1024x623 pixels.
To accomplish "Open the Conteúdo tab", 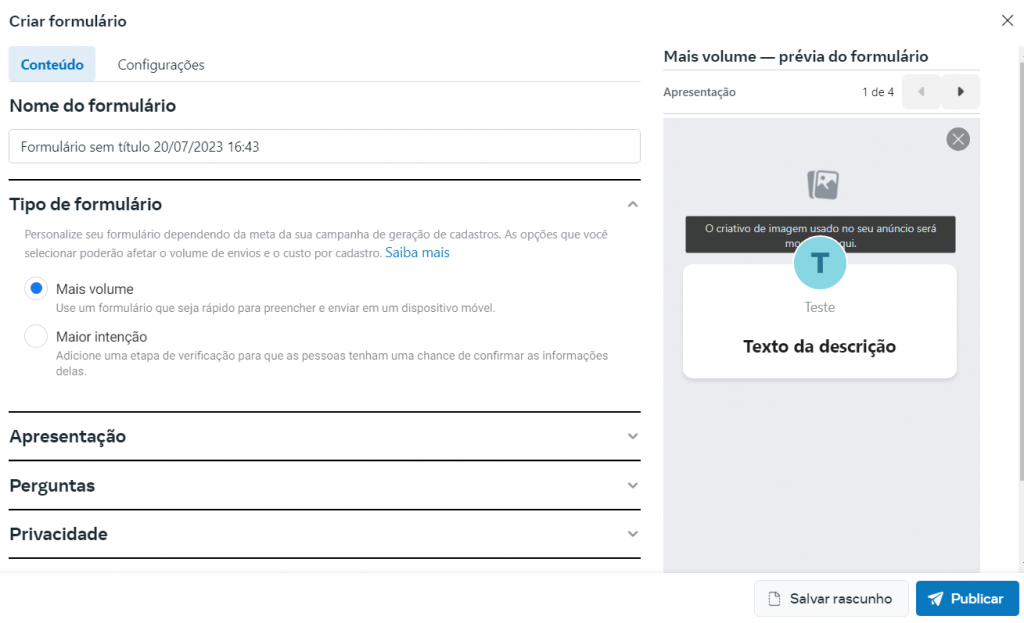I will [52, 65].
